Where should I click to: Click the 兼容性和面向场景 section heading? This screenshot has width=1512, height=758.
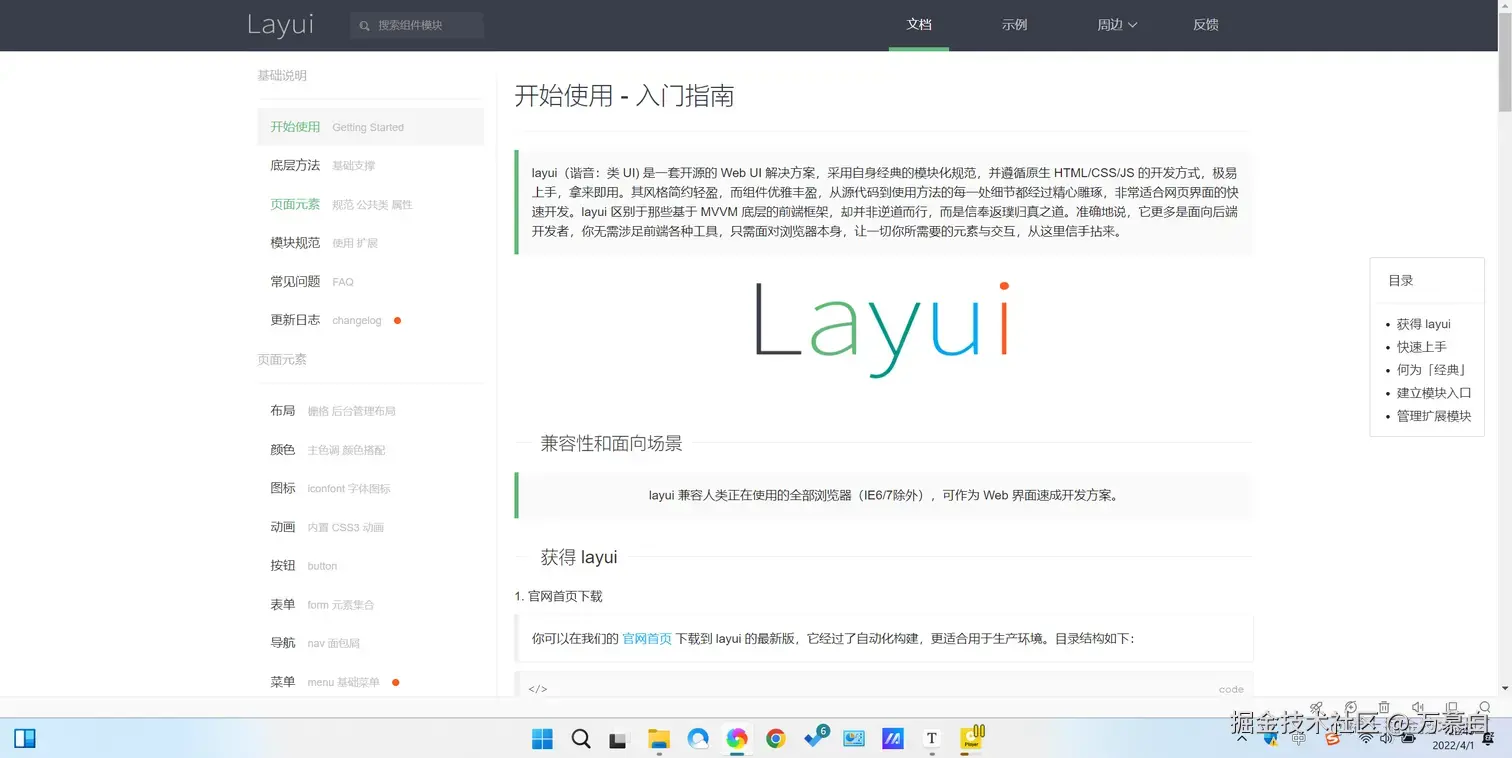click(x=611, y=443)
